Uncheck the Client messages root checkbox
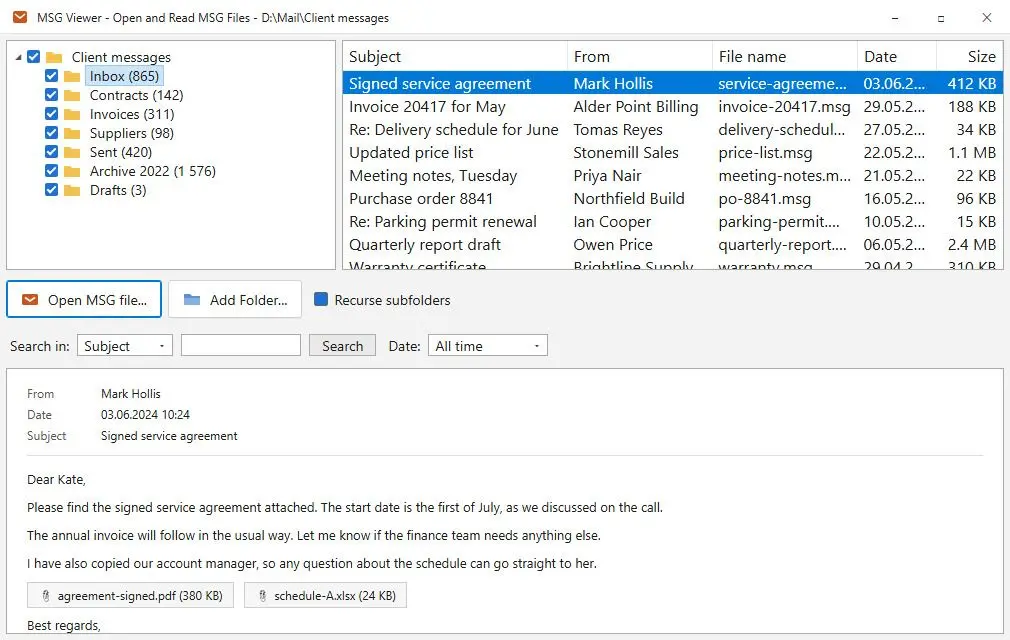1010x640 pixels. 33,57
